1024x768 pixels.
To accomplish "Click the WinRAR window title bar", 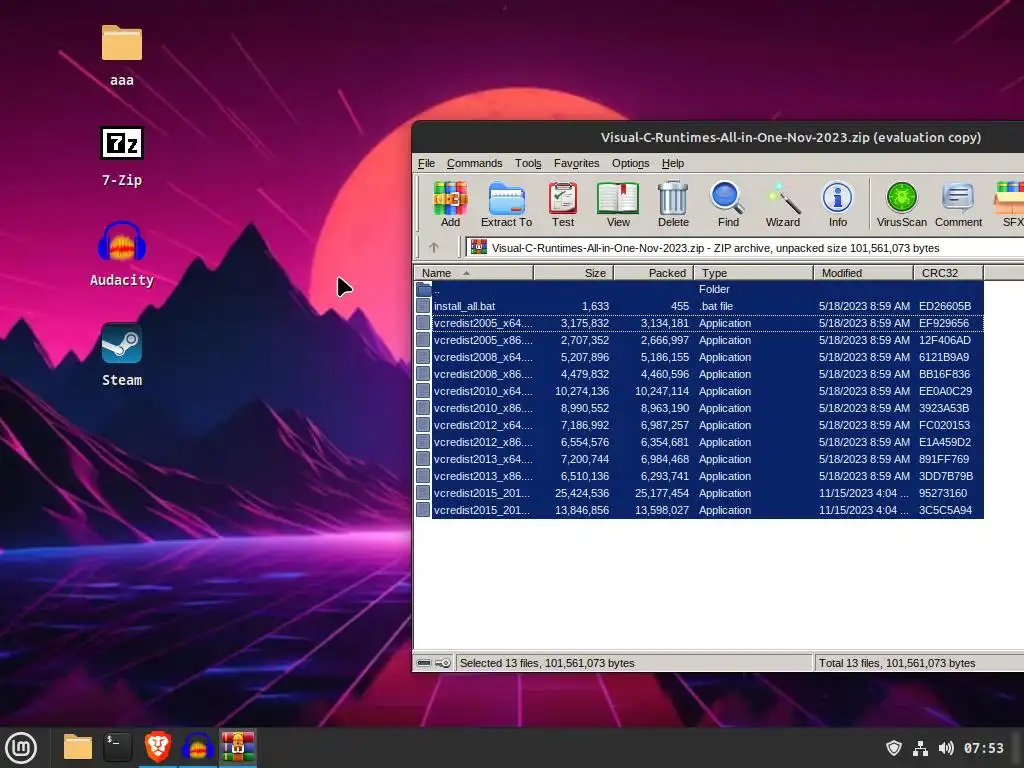I will tap(718, 137).
